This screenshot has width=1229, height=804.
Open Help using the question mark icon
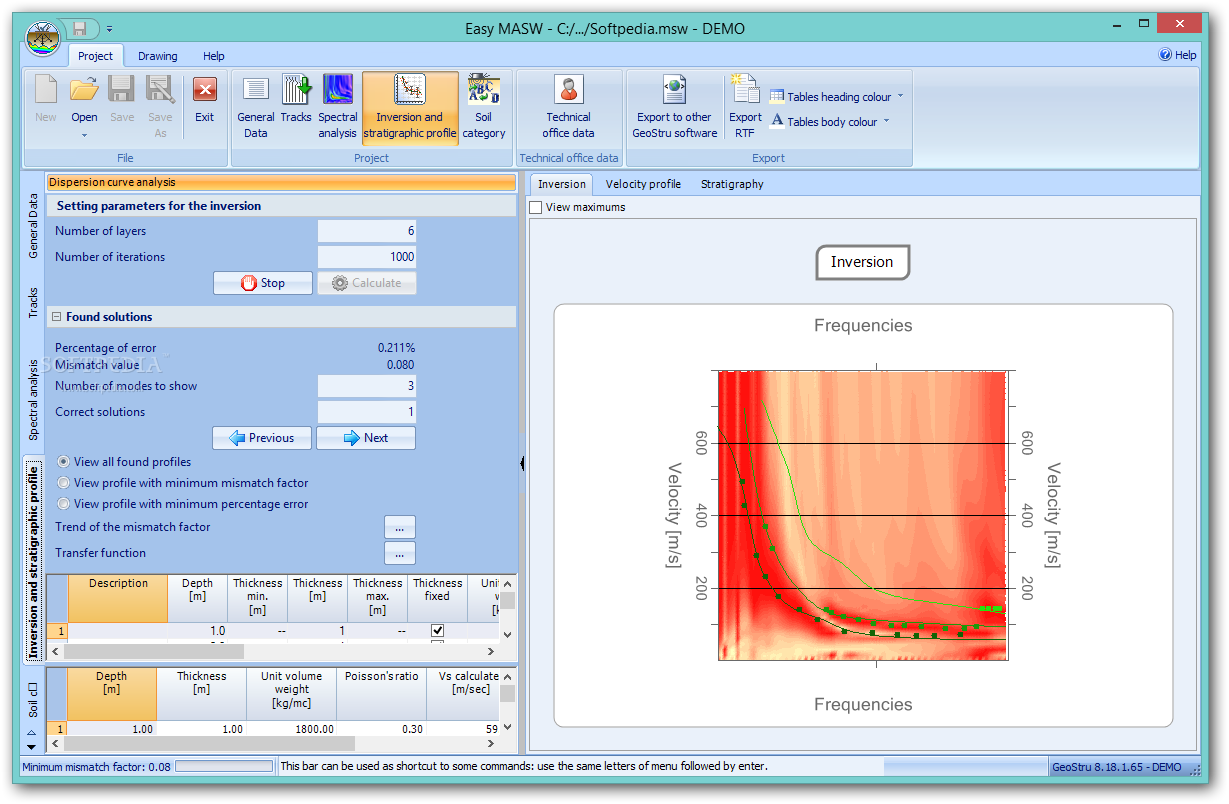(x=1165, y=55)
